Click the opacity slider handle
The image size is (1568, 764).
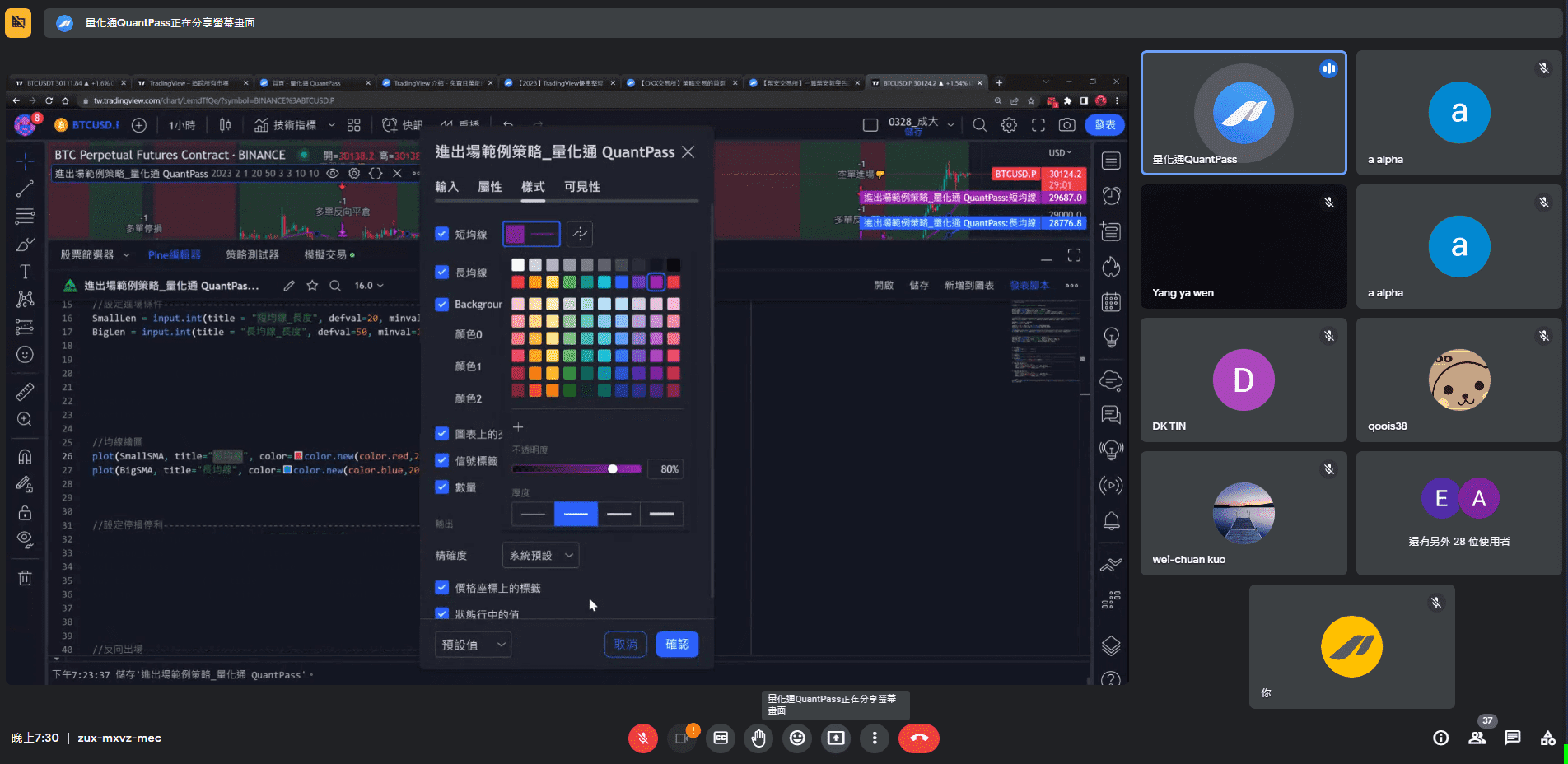(613, 468)
